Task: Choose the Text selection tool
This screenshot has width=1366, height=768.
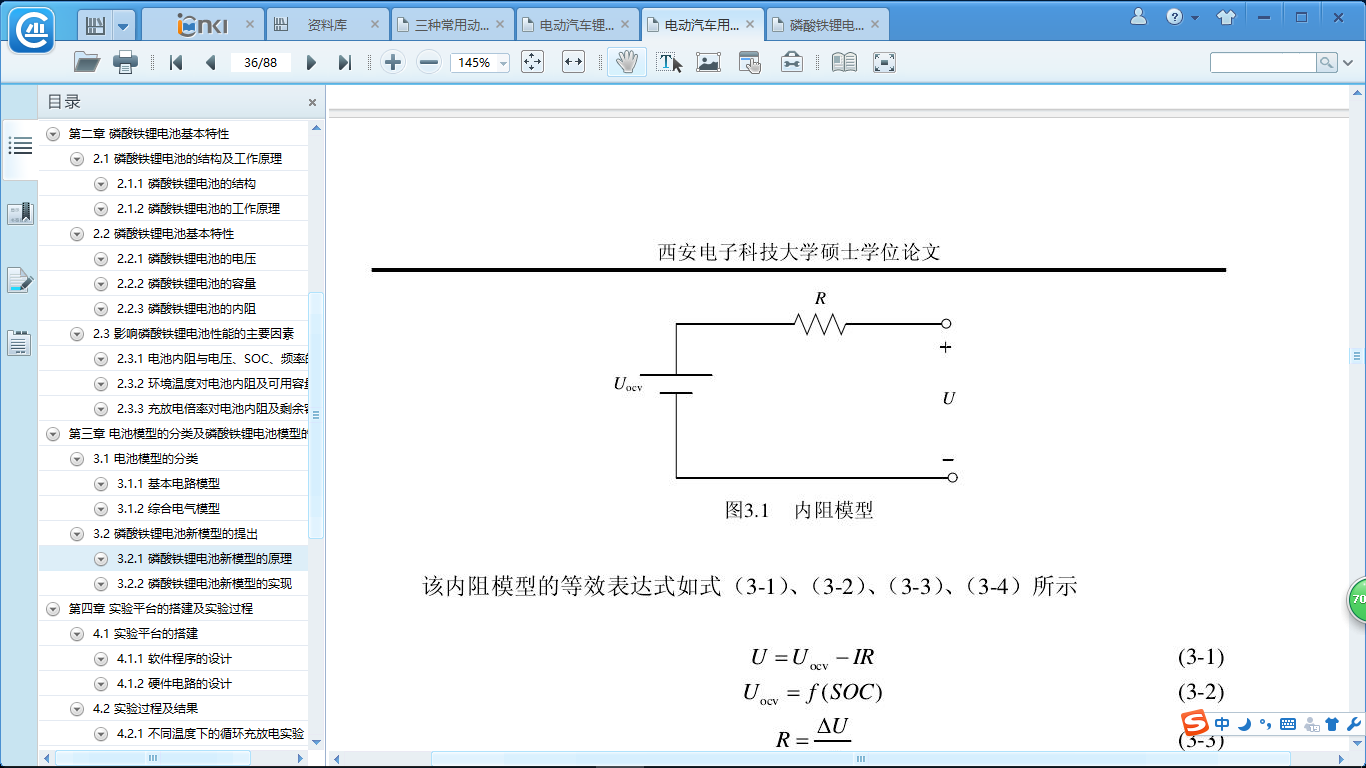Action: point(669,62)
